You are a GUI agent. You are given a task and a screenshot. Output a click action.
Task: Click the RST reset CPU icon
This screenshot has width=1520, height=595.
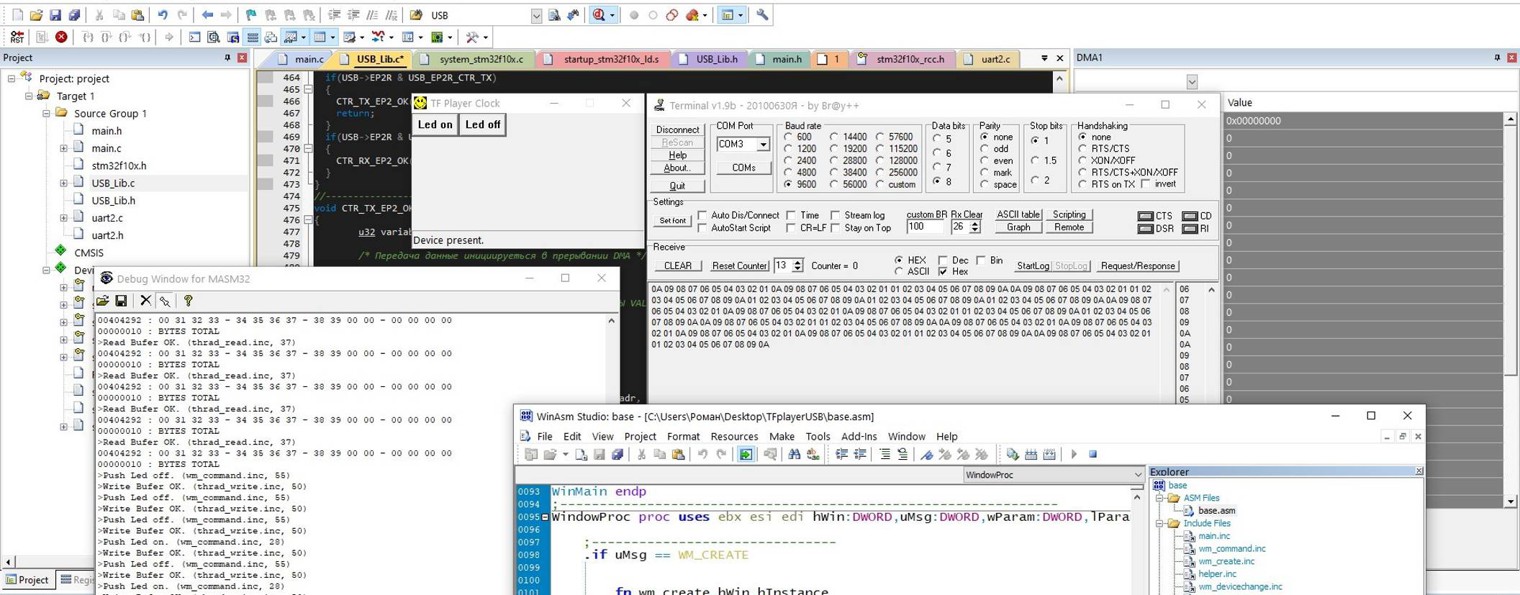(17, 37)
